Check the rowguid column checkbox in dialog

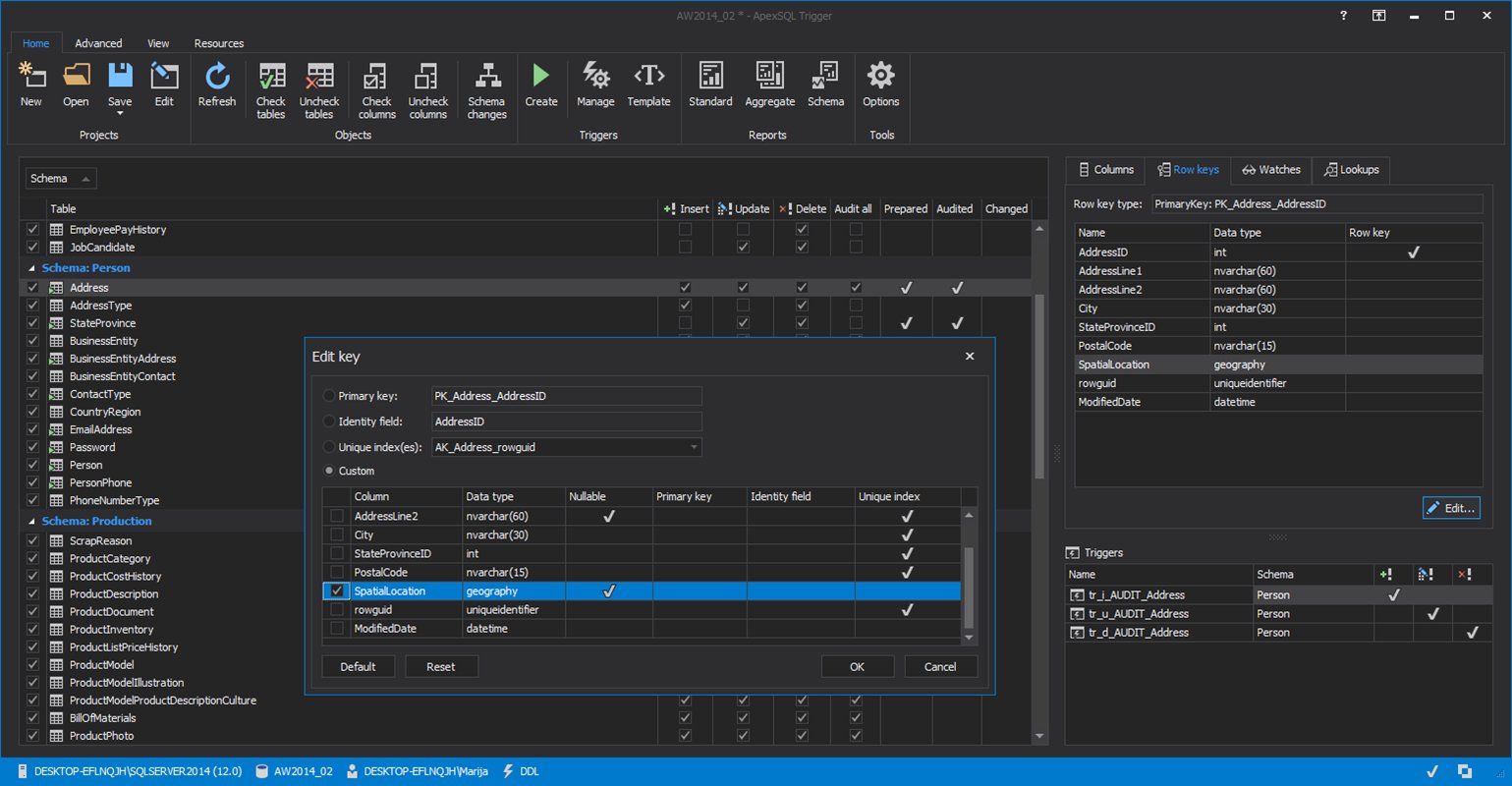pos(337,610)
